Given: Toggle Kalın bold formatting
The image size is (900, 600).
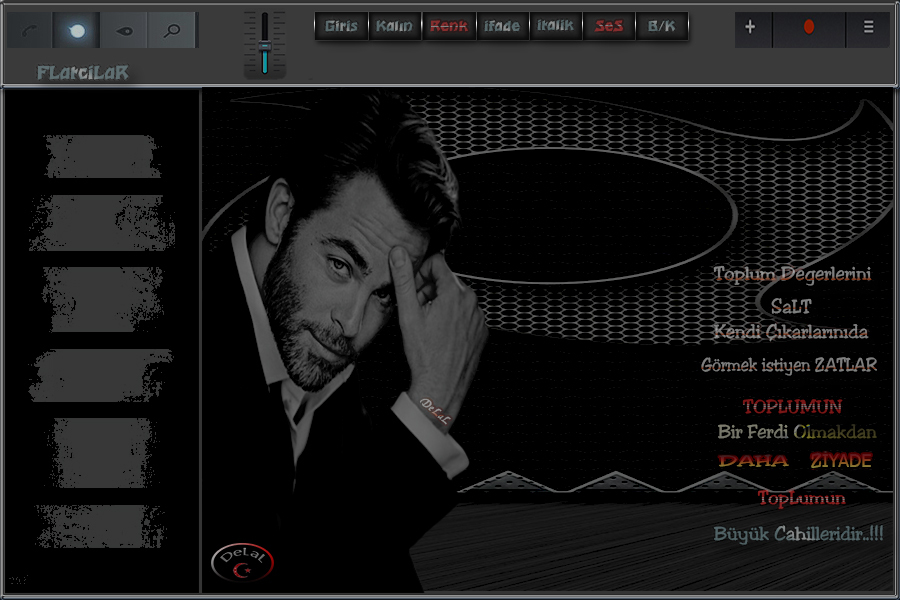Looking at the screenshot, I should point(394,26).
